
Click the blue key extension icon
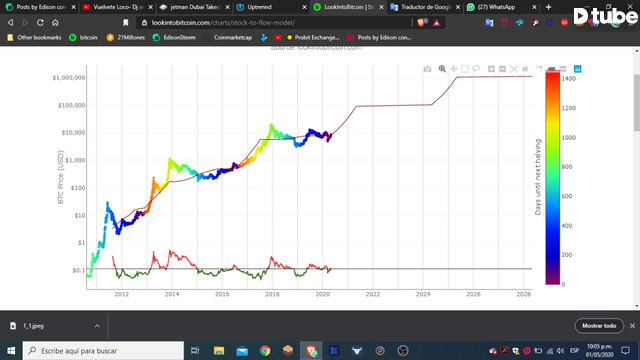519,22
